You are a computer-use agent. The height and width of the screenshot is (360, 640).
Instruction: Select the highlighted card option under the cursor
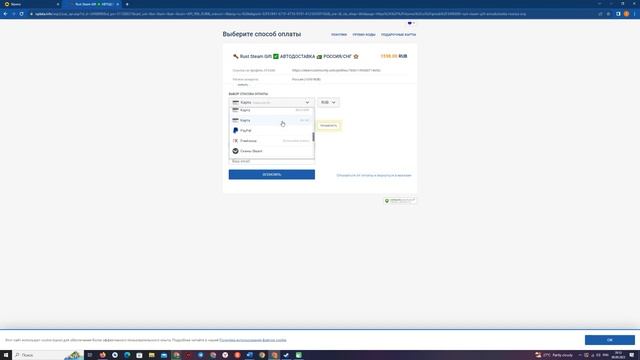pyautogui.click(x=271, y=120)
